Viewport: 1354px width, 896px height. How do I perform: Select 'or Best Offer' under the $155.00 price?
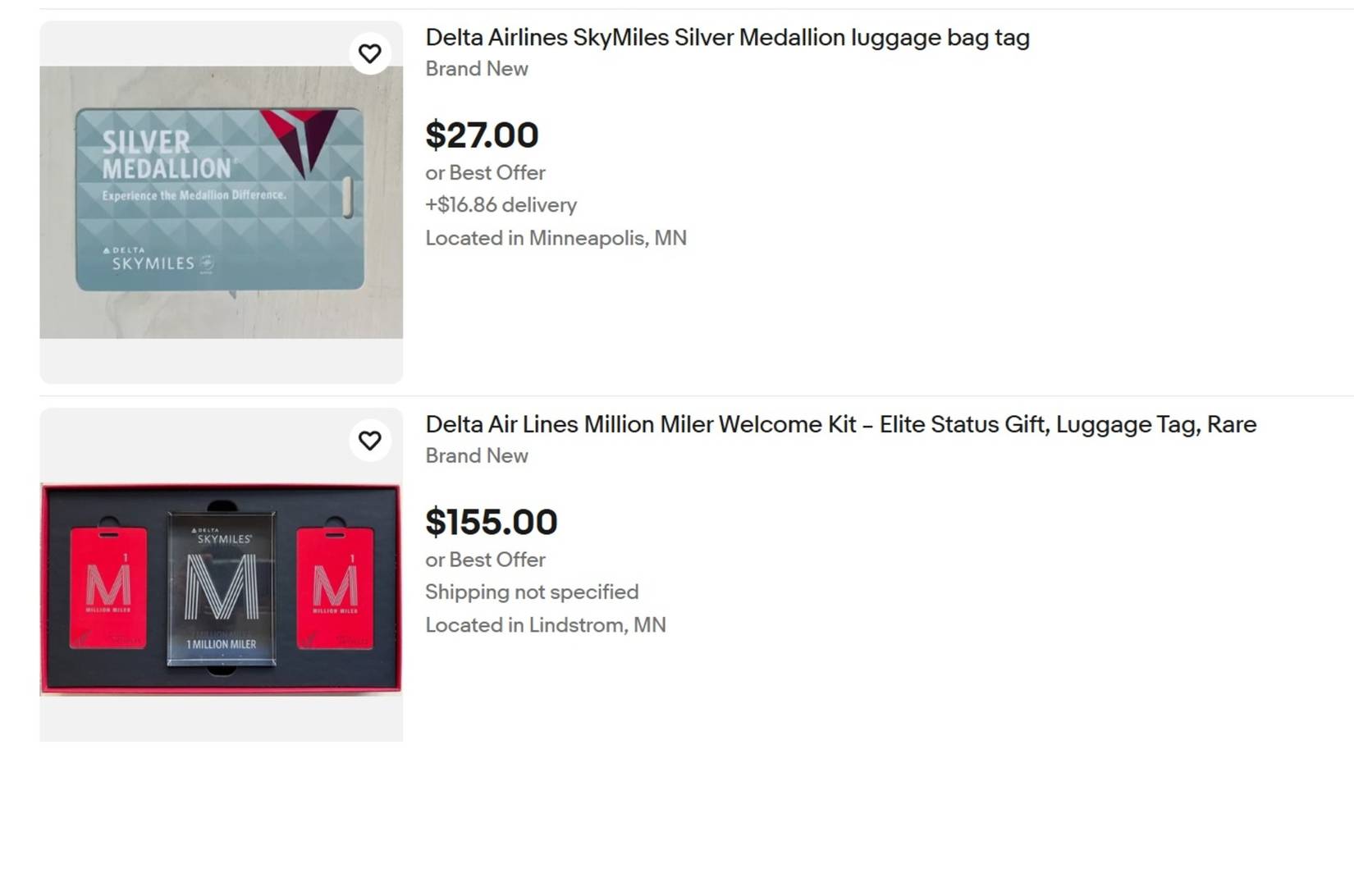[x=485, y=560]
